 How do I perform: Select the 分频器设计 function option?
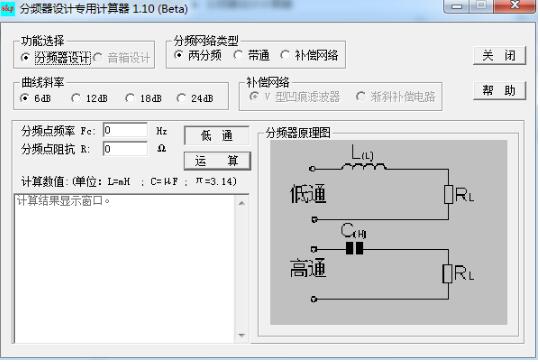(x=56, y=58)
